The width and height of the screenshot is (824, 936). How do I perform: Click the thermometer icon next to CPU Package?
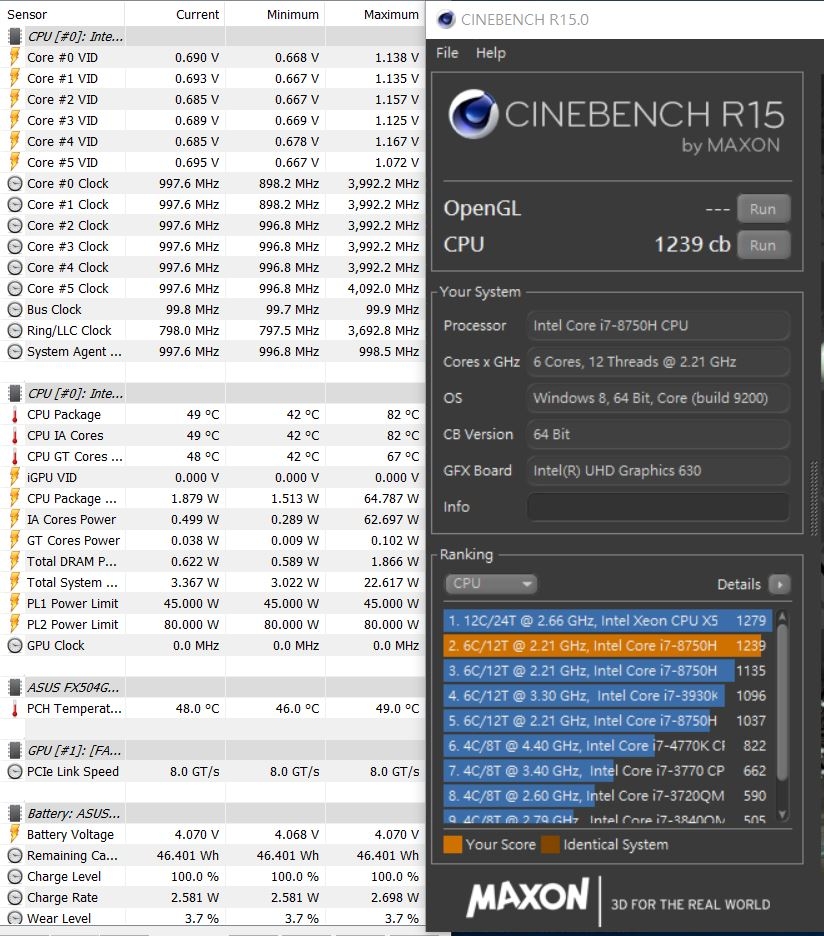[14, 414]
